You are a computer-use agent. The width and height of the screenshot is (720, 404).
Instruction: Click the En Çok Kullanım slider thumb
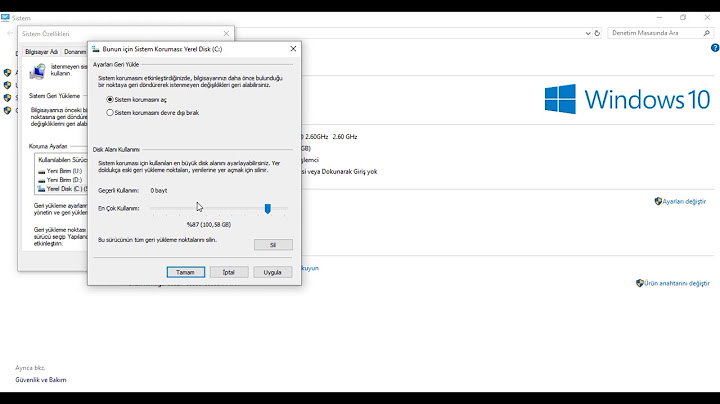pyautogui.click(x=268, y=209)
